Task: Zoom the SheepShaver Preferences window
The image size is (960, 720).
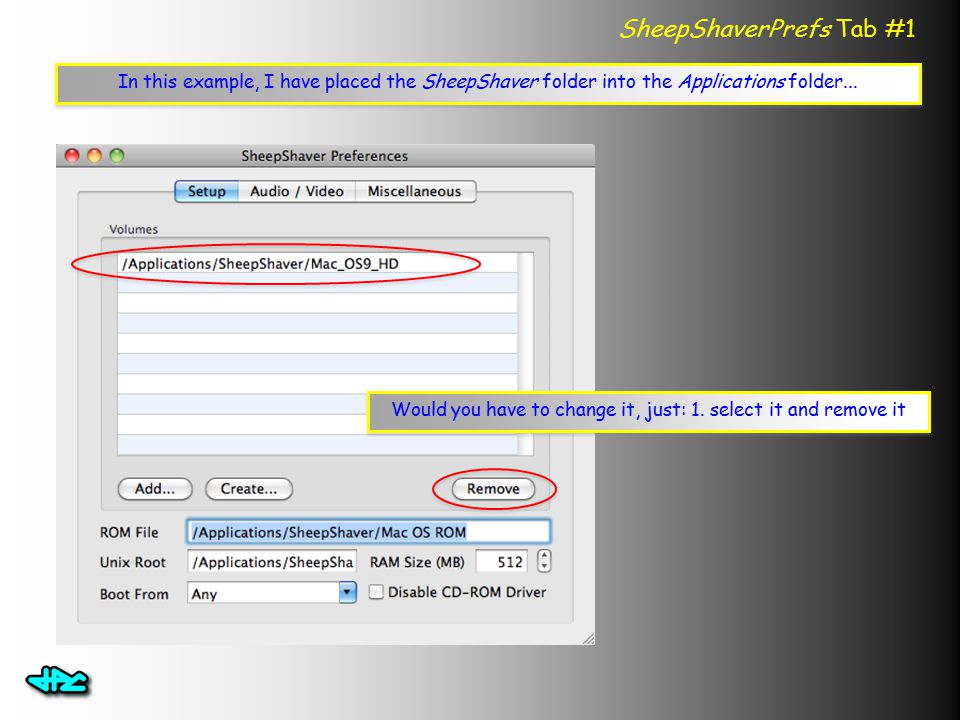Action: [116, 156]
